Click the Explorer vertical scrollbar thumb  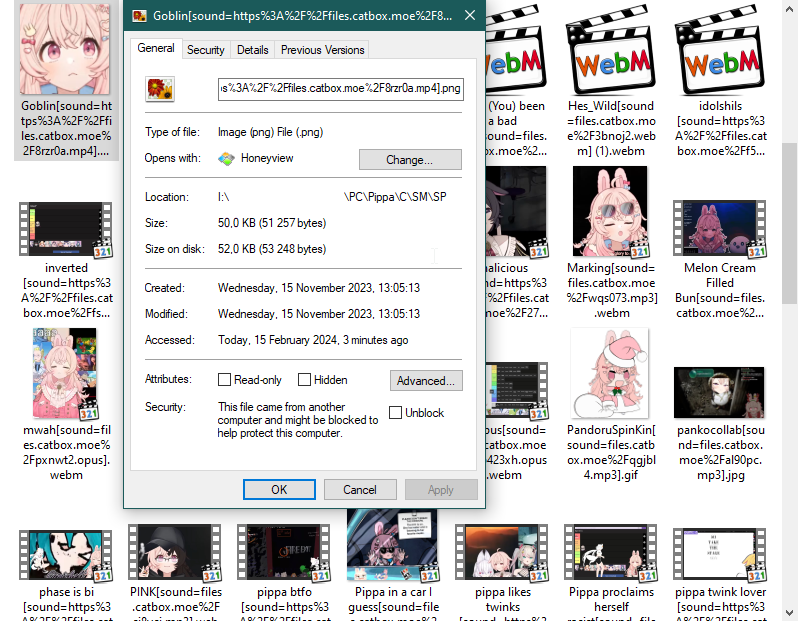click(790, 224)
